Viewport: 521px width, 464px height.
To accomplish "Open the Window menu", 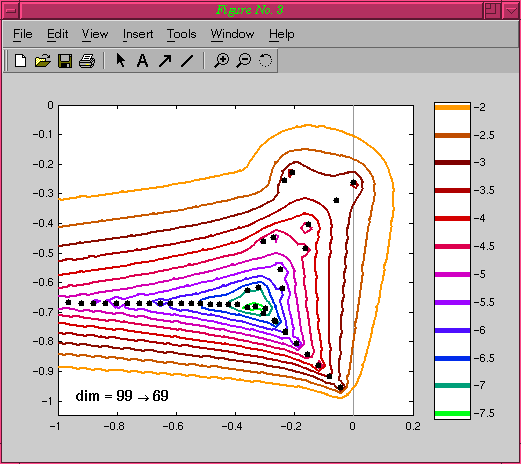I will (x=232, y=34).
